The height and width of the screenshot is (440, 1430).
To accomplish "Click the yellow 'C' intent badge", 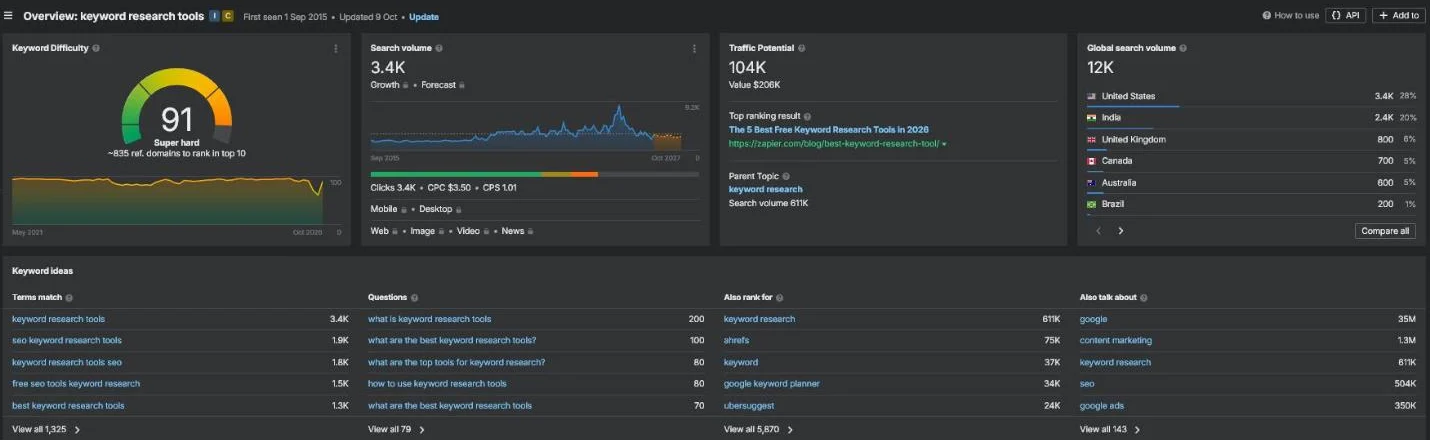I will tap(228, 16).
